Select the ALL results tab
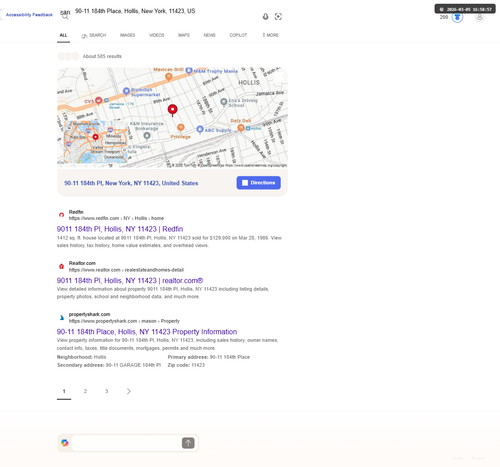 pyautogui.click(x=63, y=35)
